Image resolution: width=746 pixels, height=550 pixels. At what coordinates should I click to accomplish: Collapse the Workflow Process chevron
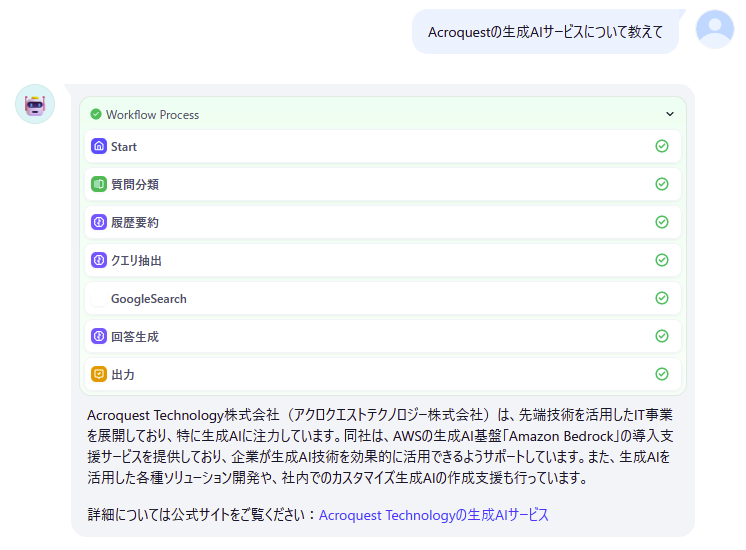pyautogui.click(x=669, y=114)
